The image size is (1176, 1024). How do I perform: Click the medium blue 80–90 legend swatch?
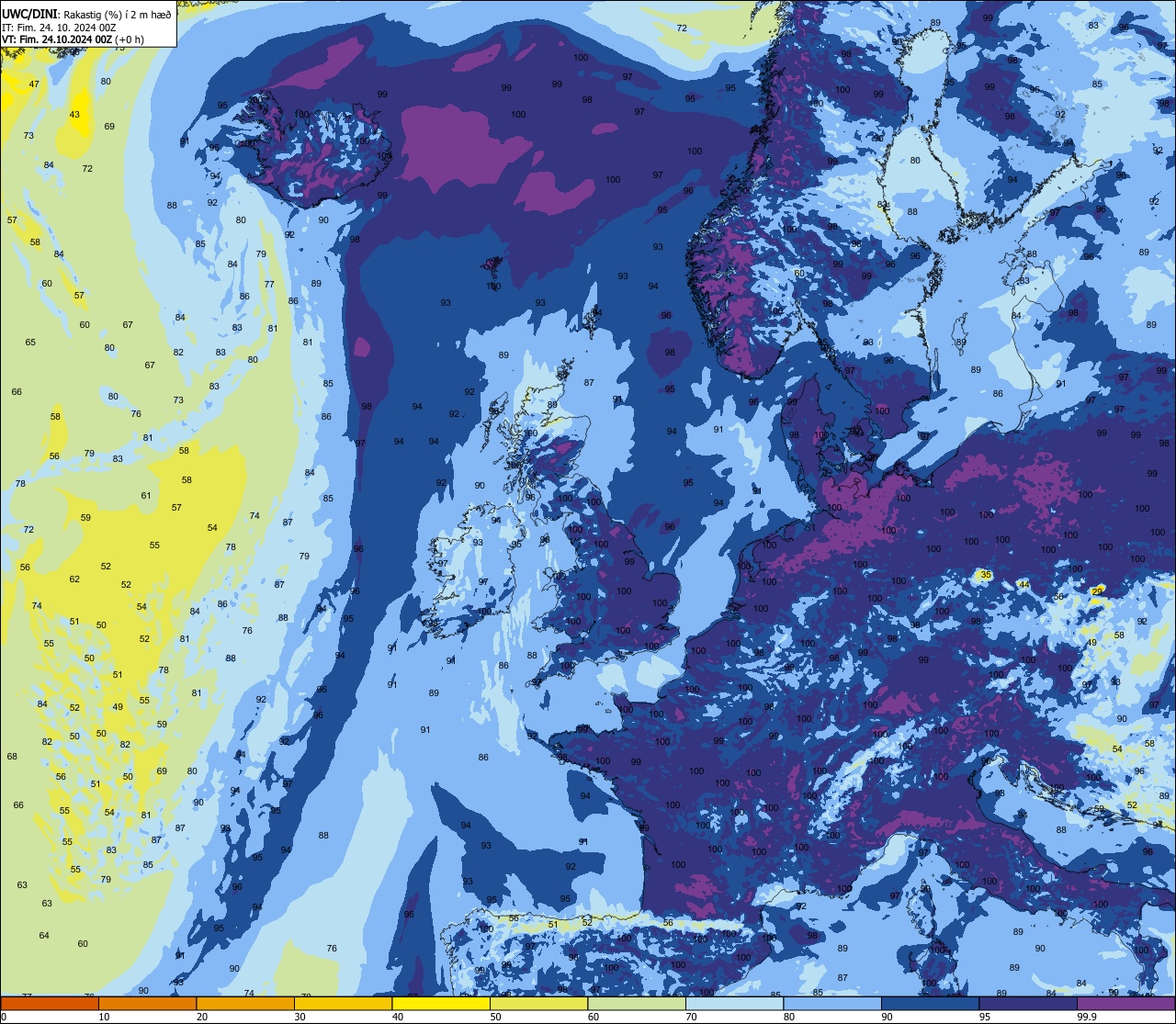point(832,1004)
